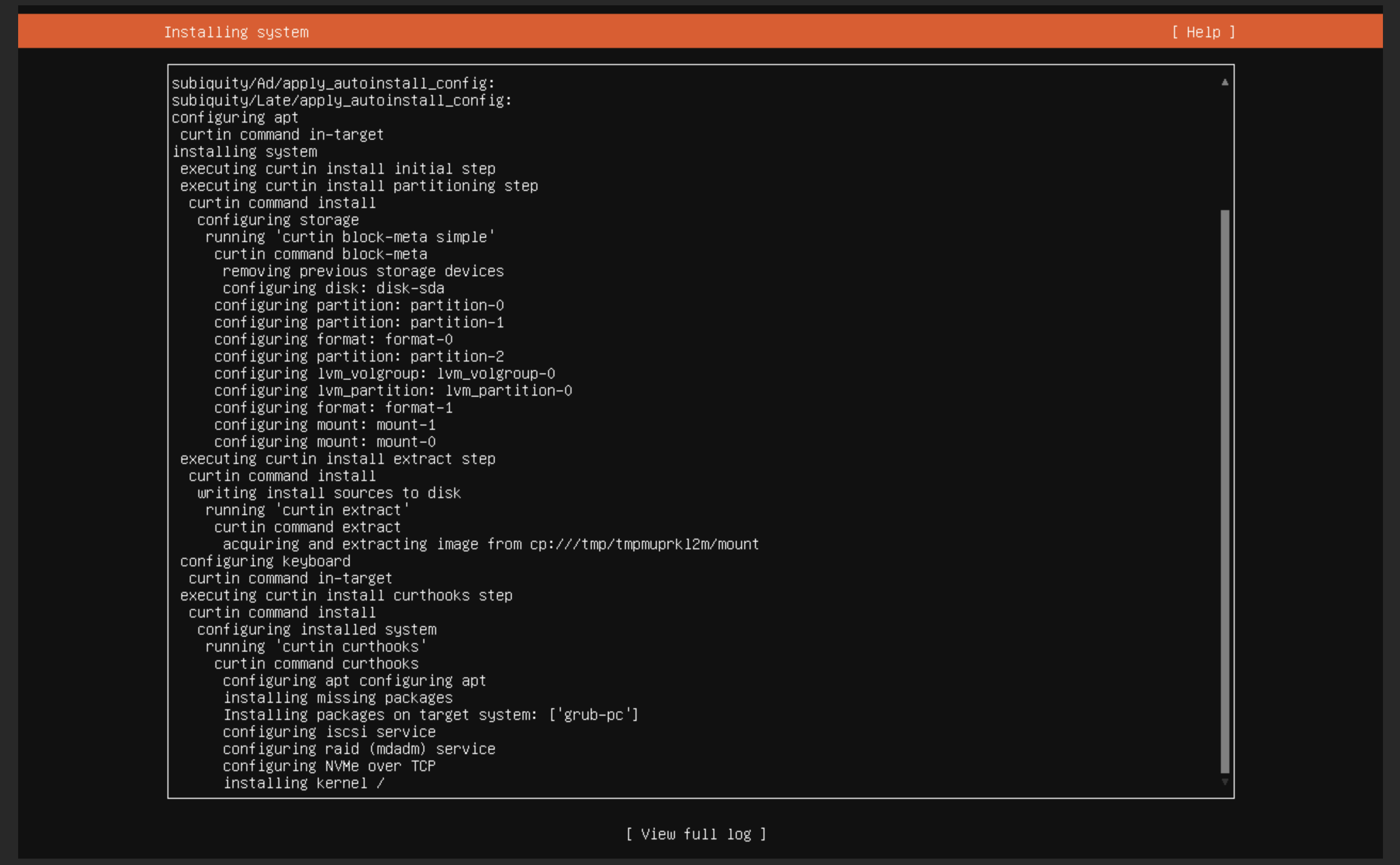Image resolution: width=1400 pixels, height=865 pixels.
Task: Click 'writing install sources to disk' line
Action: (x=329, y=493)
